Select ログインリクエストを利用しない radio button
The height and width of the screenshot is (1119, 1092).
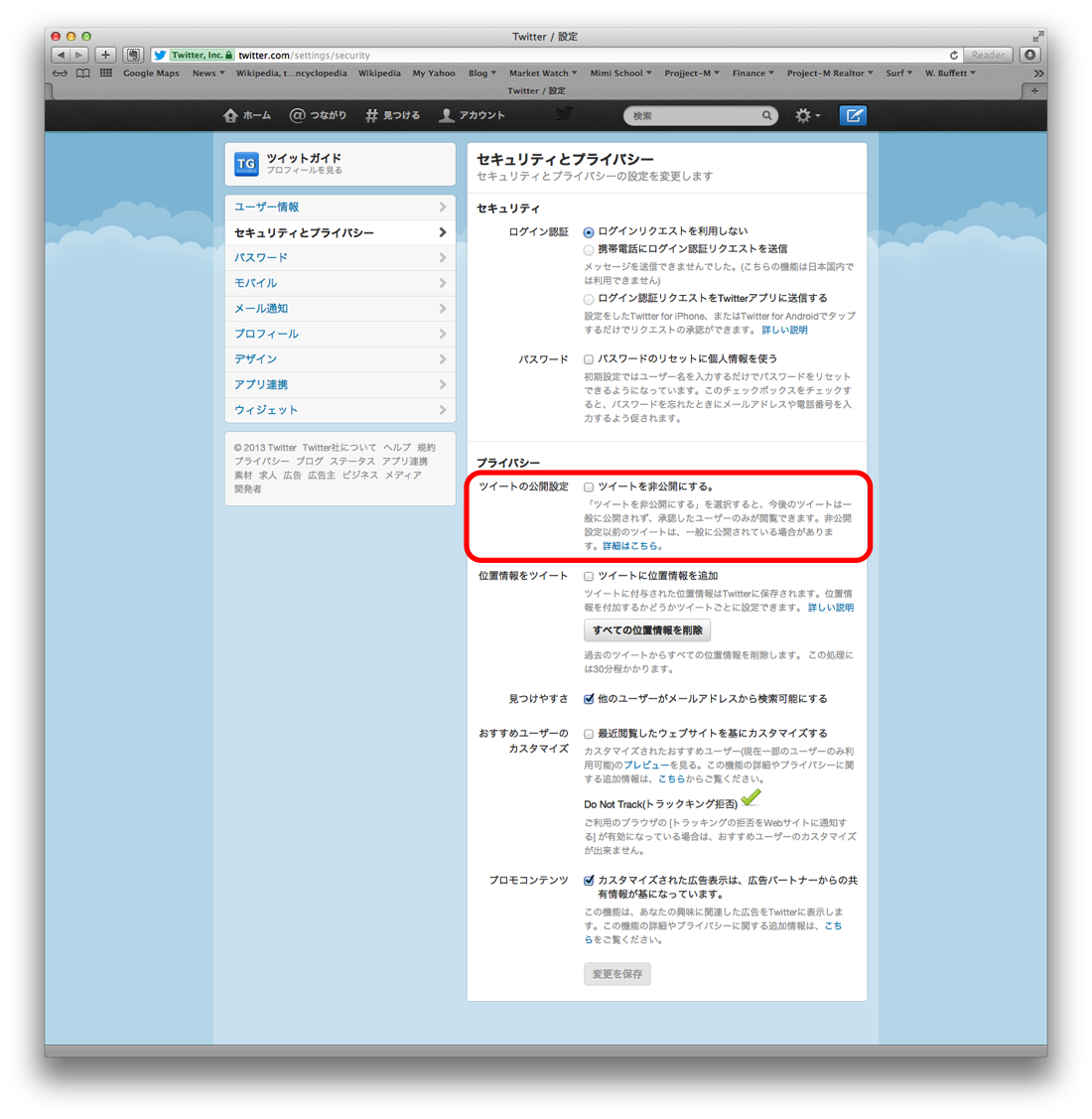589,232
